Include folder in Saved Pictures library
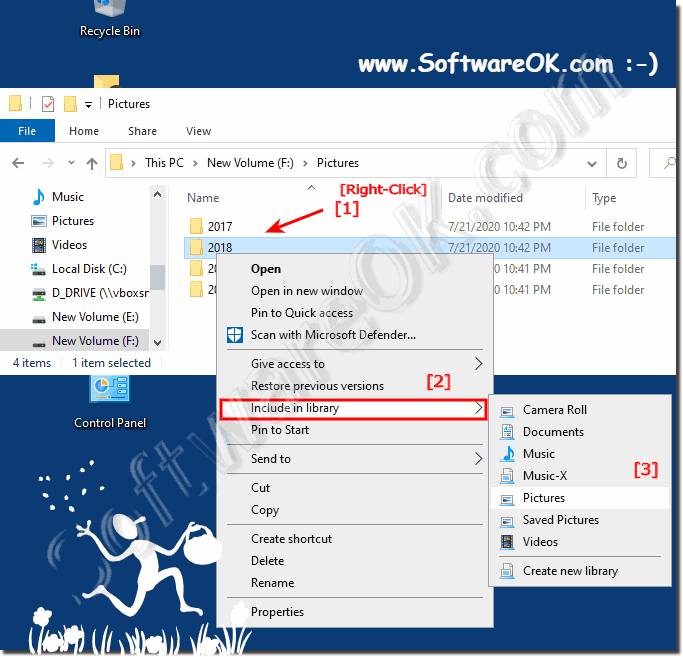This screenshot has height=657, width=683. 580,520
